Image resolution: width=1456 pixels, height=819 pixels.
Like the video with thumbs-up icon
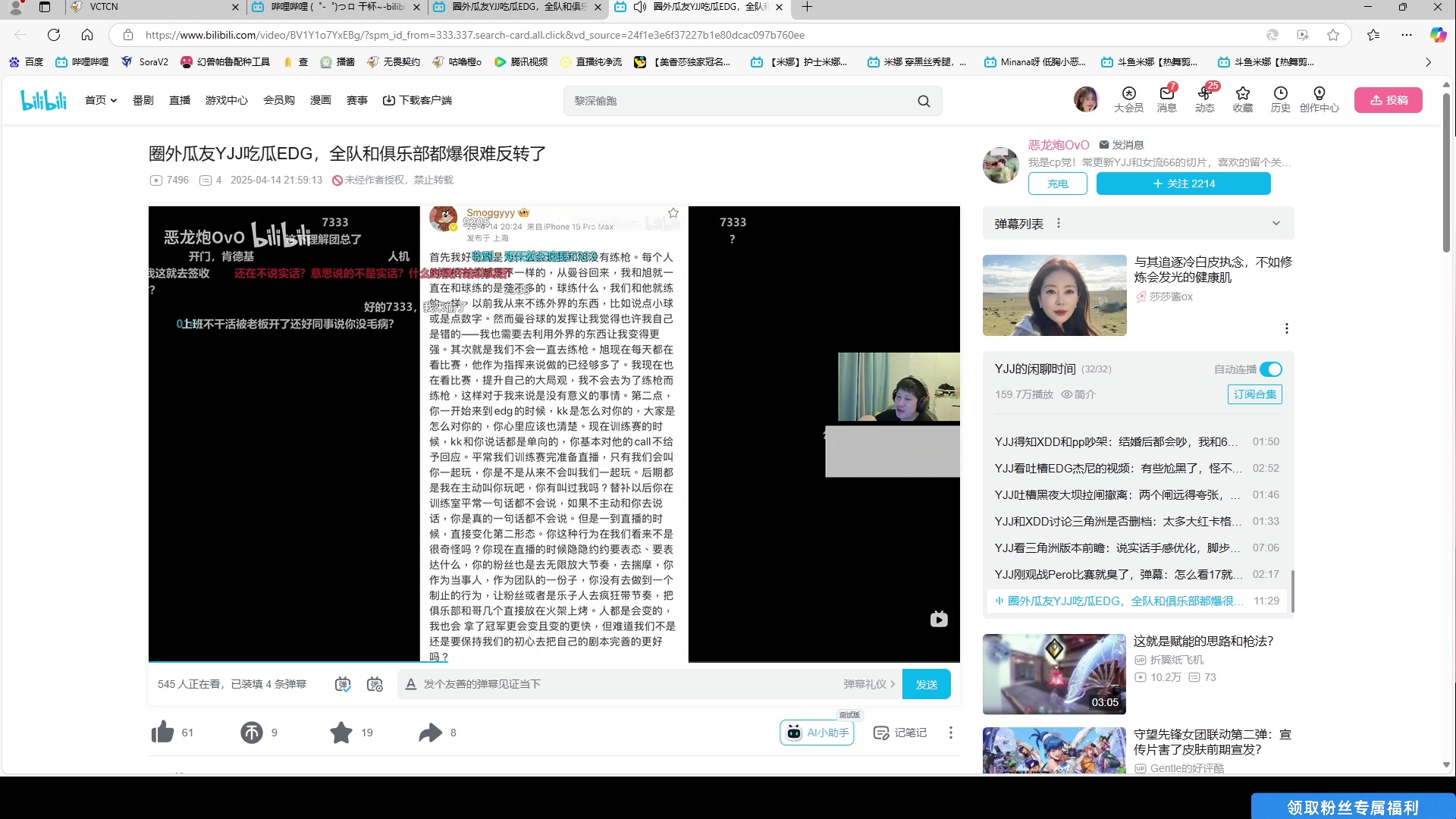coord(162,733)
